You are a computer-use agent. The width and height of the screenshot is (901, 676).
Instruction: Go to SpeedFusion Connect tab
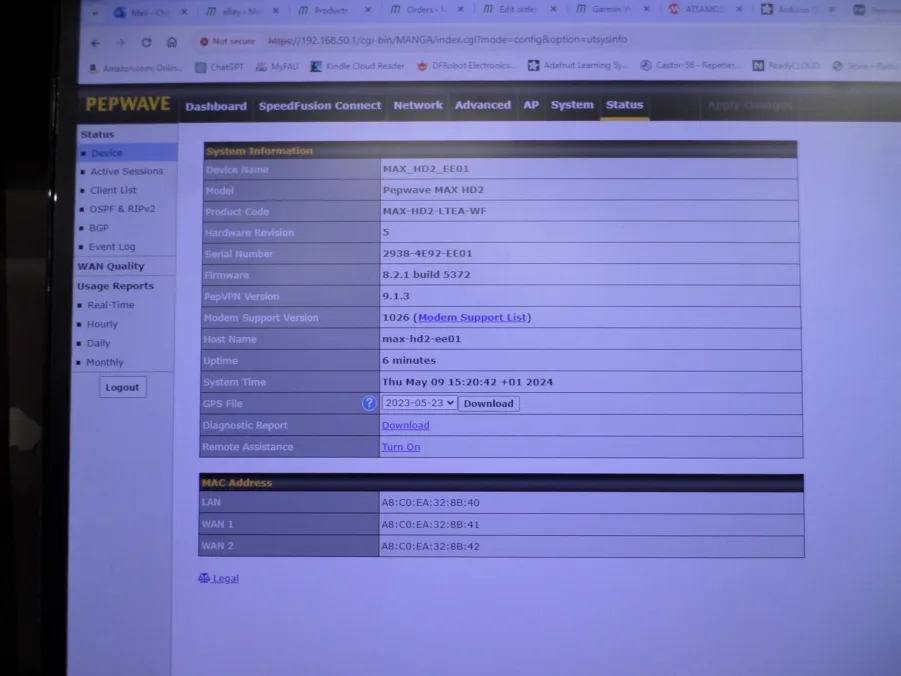319,106
